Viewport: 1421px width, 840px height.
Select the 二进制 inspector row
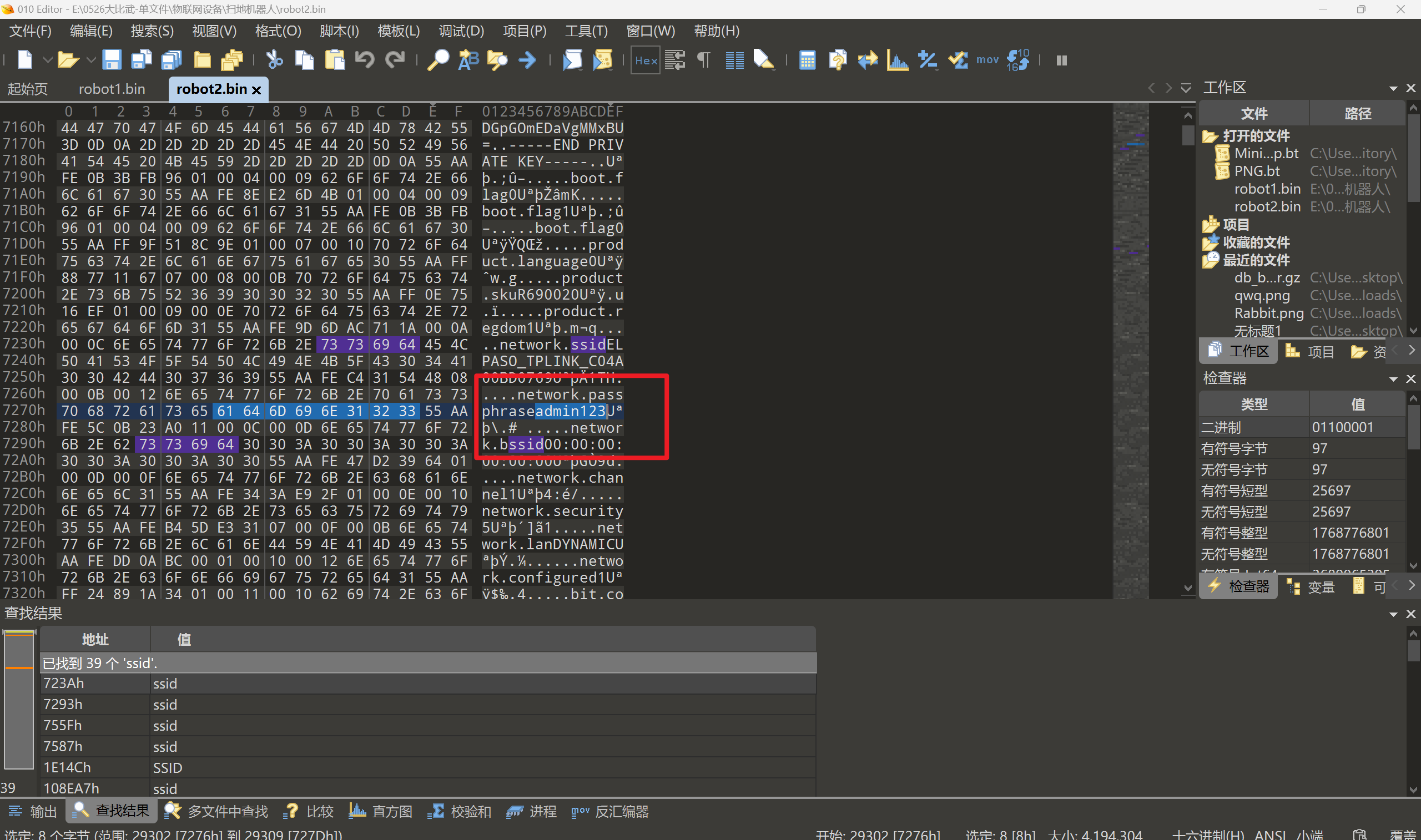(x=1302, y=427)
